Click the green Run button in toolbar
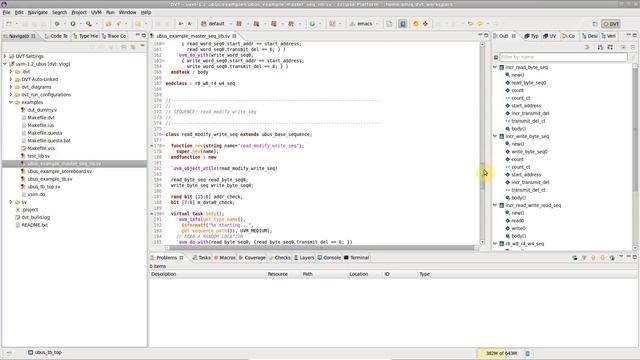 point(73,24)
